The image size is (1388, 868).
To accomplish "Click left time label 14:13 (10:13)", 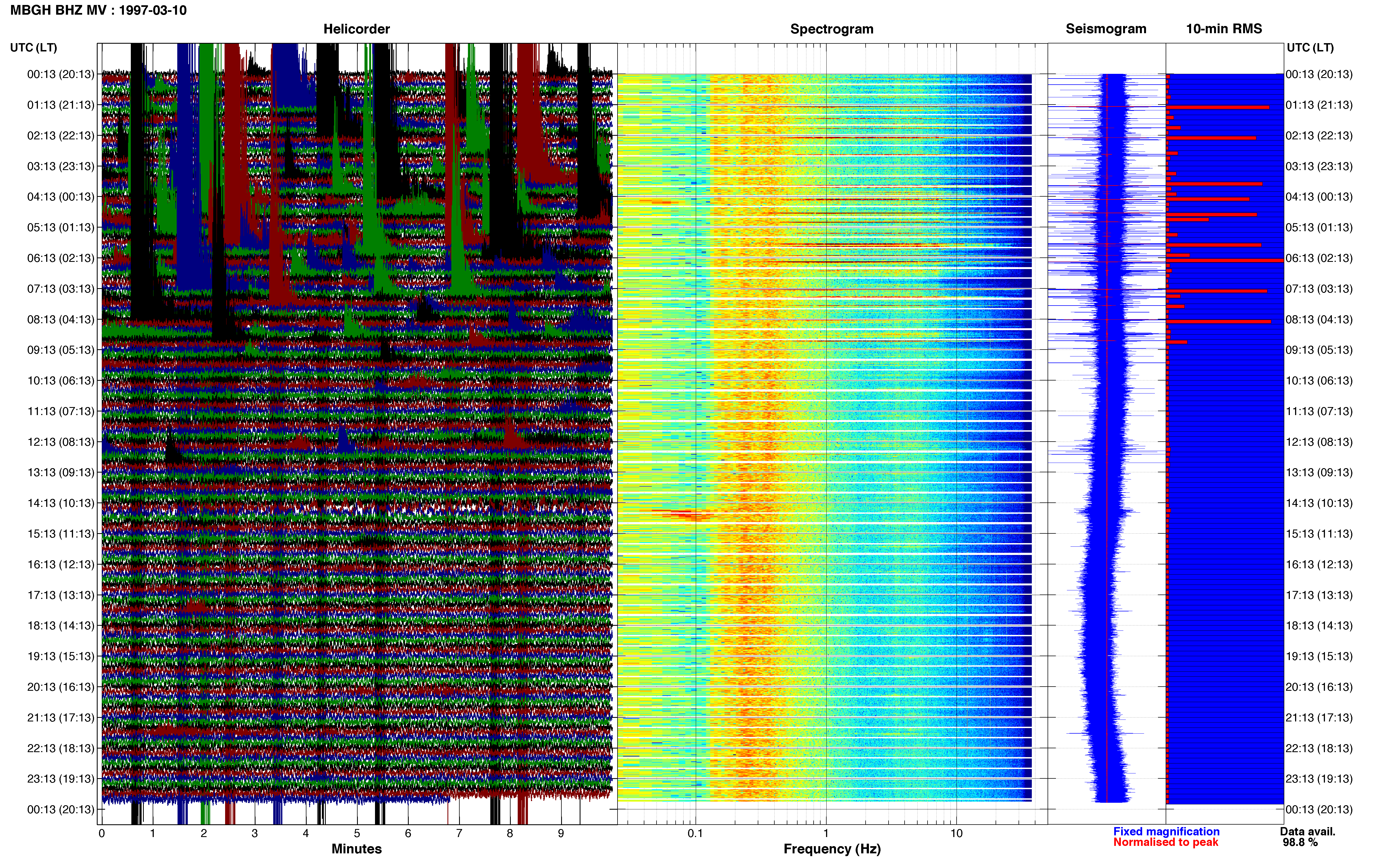I will click(61, 503).
